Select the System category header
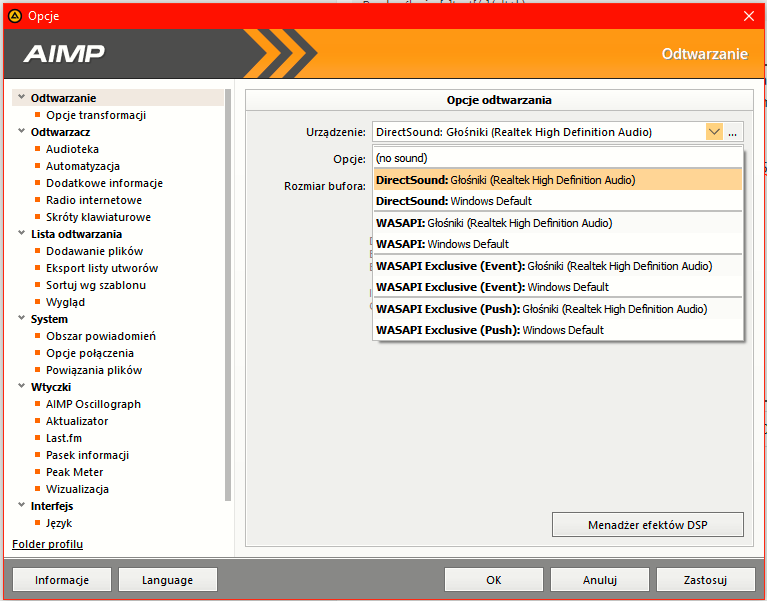The width and height of the screenshot is (767, 601). 49,319
